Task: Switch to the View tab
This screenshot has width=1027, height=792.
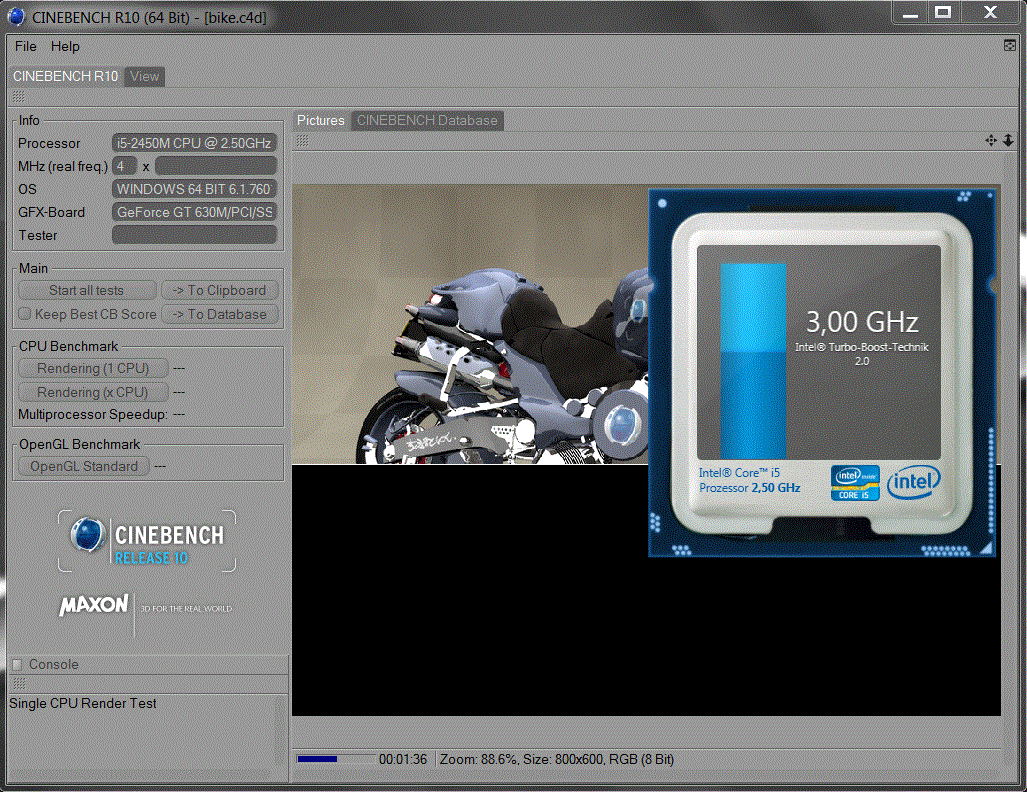Action: [144, 76]
